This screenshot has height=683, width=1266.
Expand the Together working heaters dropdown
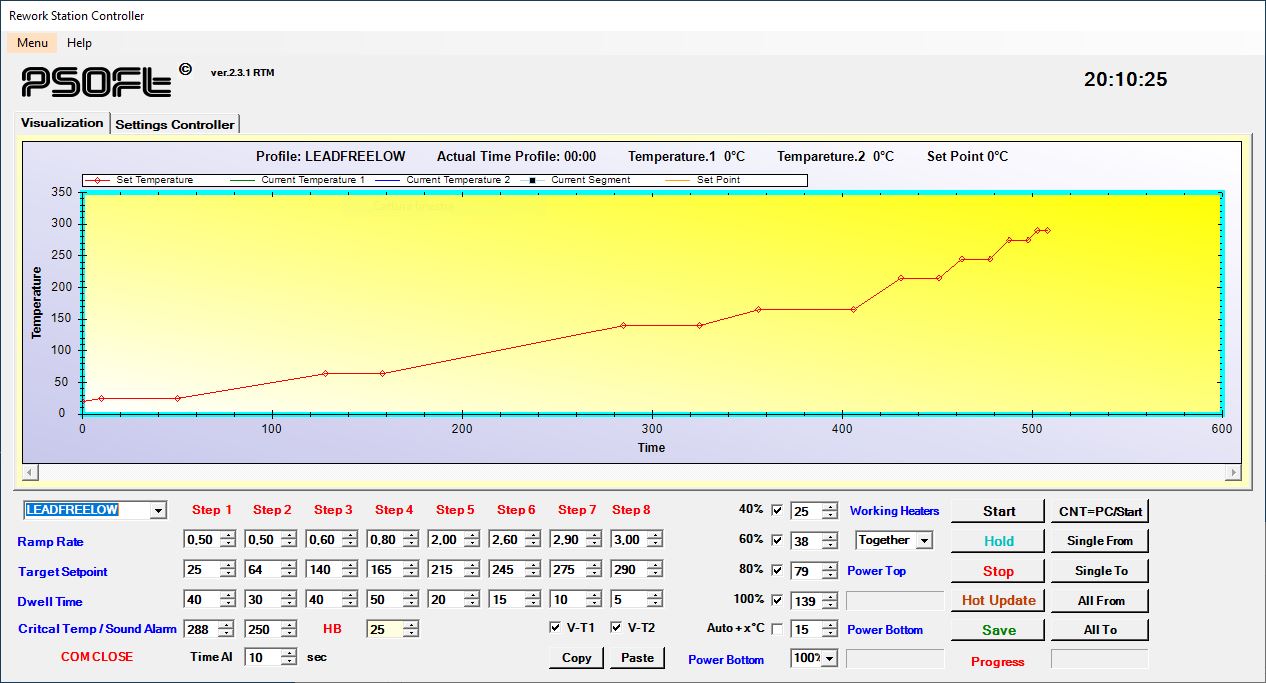tap(924, 541)
